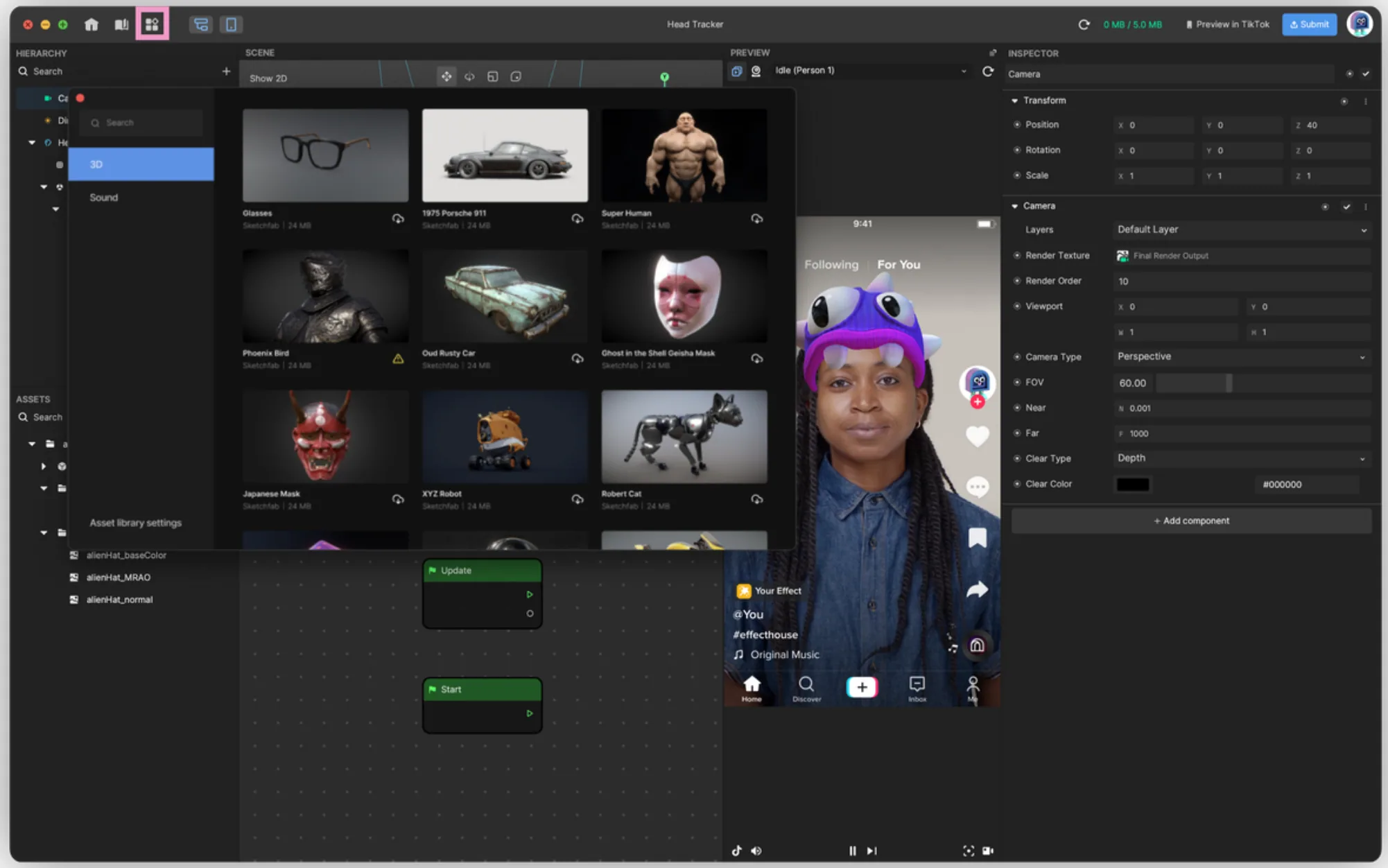Open the Idle (Person 1) preview dropdown
Screen dimensions: 1388x868
(870, 71)
